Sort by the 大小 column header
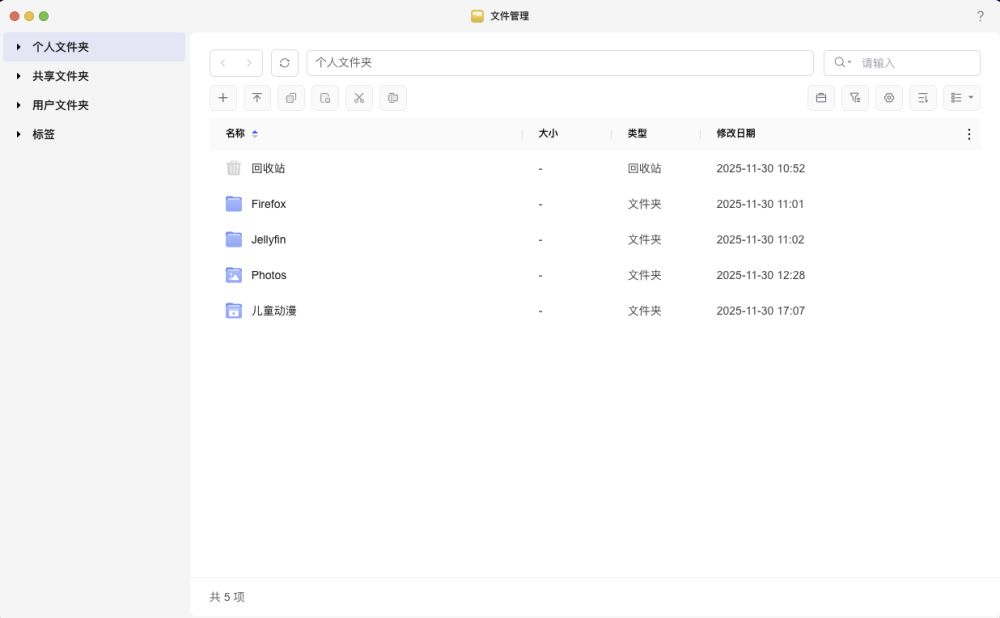The image size is (1000, 618). coord(548,133)
